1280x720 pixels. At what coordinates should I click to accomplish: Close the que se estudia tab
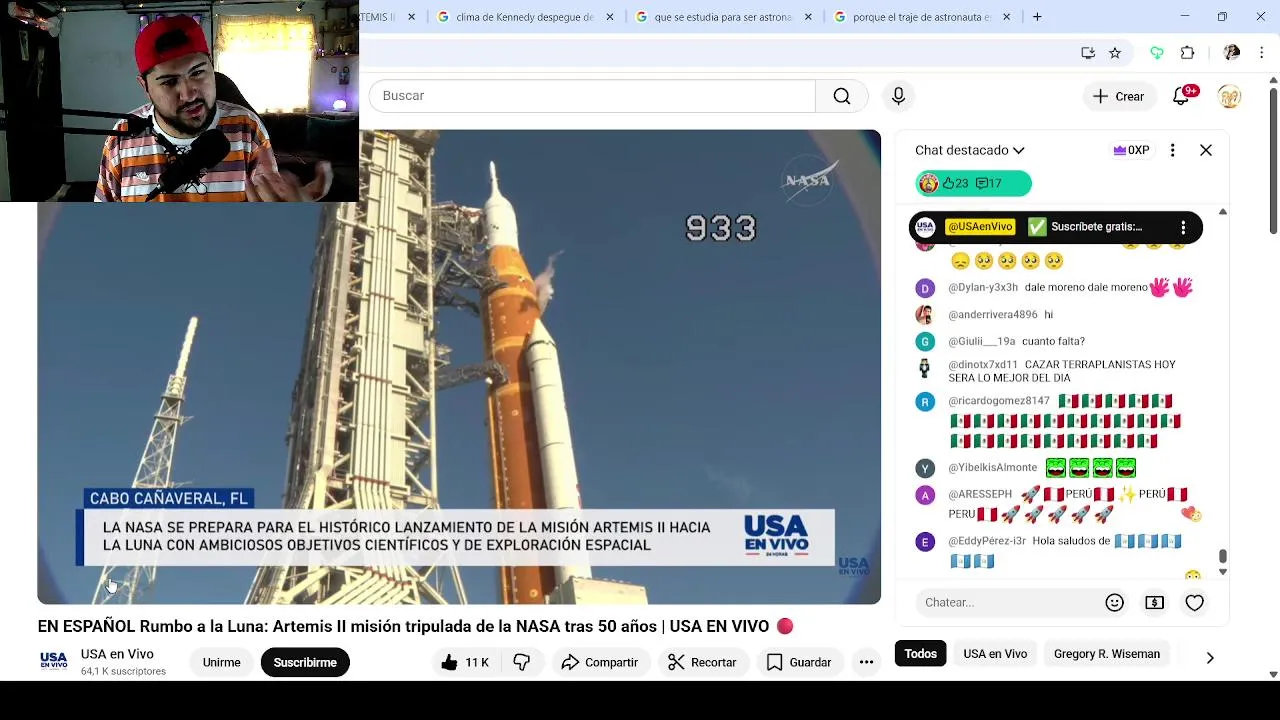[x=808, y=17]
